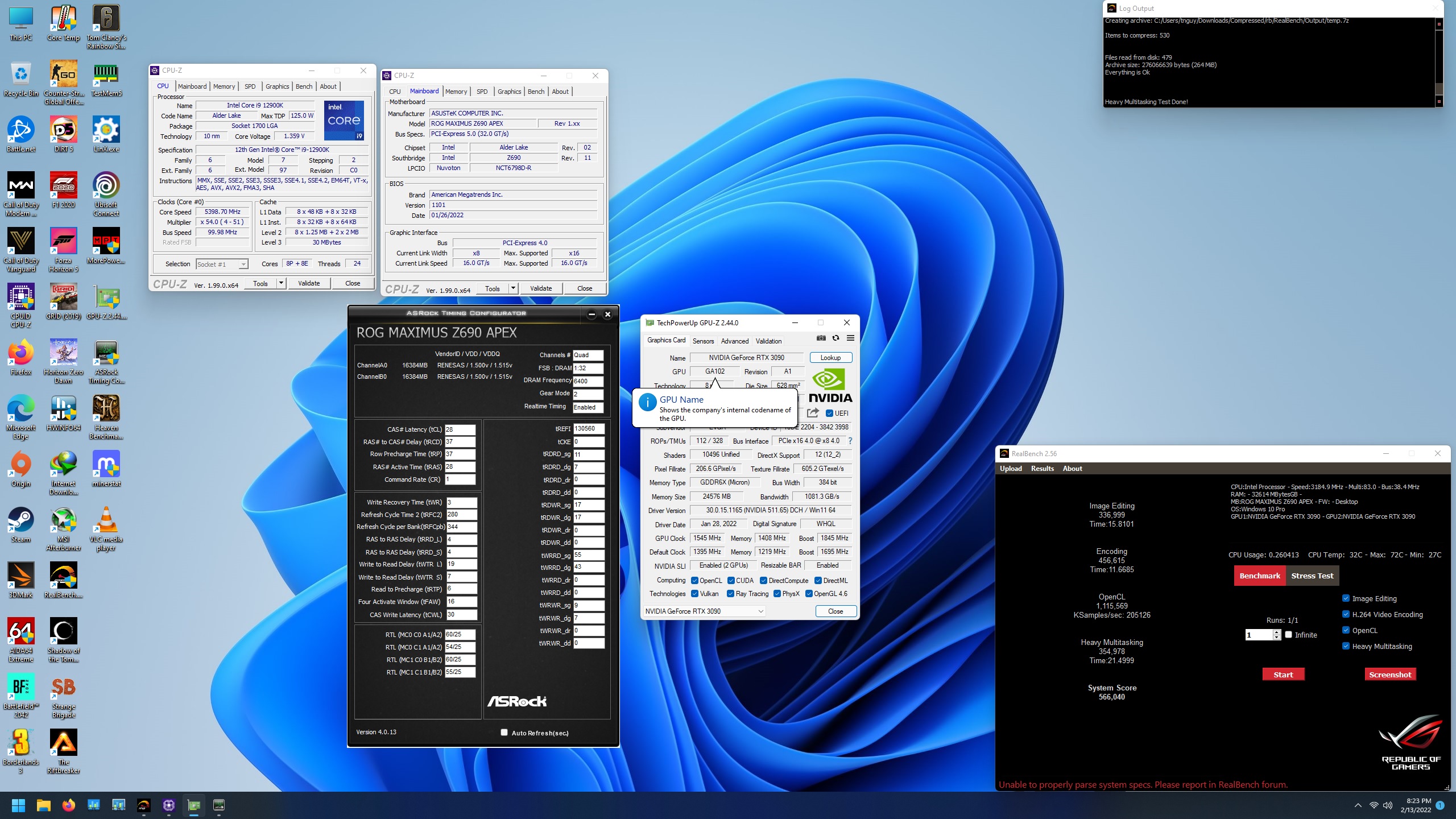Show hidden system tray icons chevron
The width and height of the screenshot is (1456, 819).
point(1358,805)
